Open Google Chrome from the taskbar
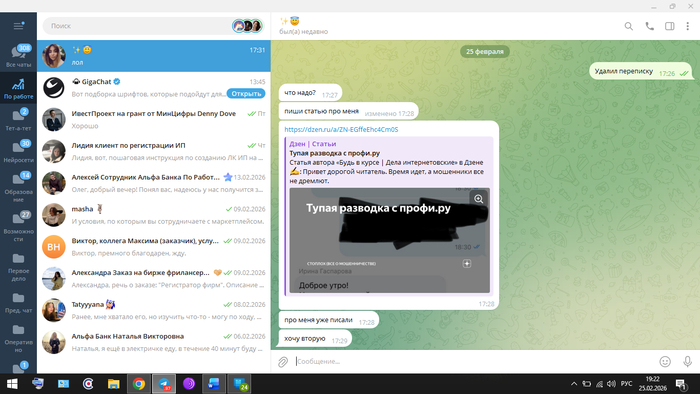Screen dimensions: 700x394 tap(139, 384)
